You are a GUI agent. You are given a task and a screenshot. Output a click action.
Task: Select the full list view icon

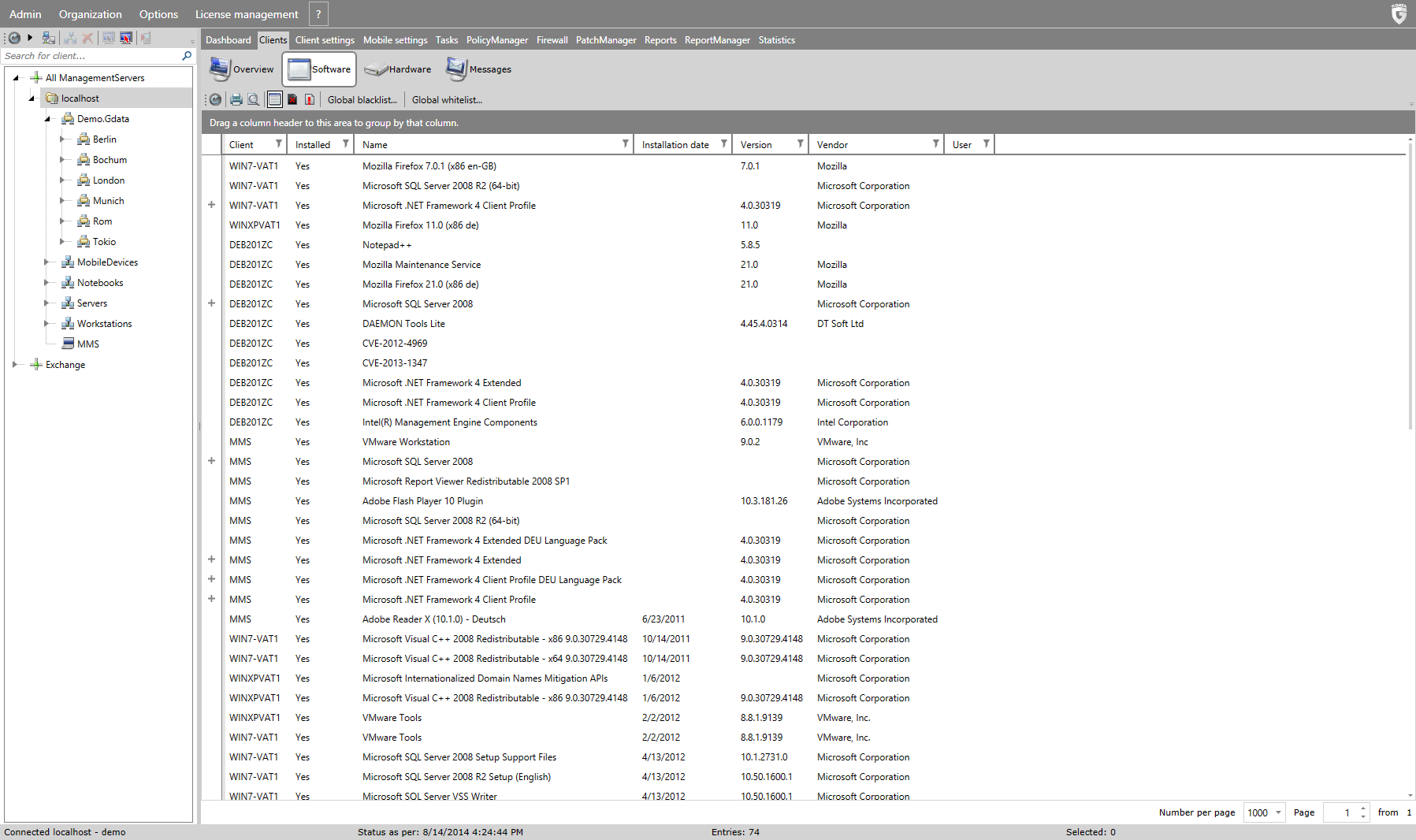coord(274,99)
